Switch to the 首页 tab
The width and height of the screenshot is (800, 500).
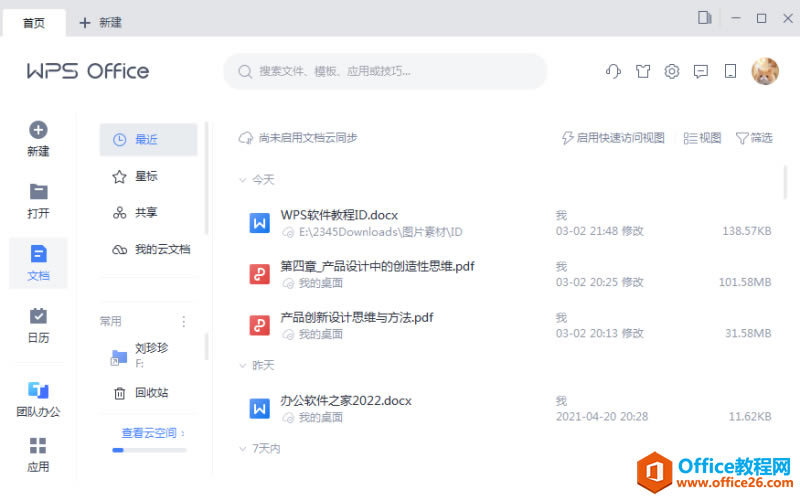pos(34,23)
